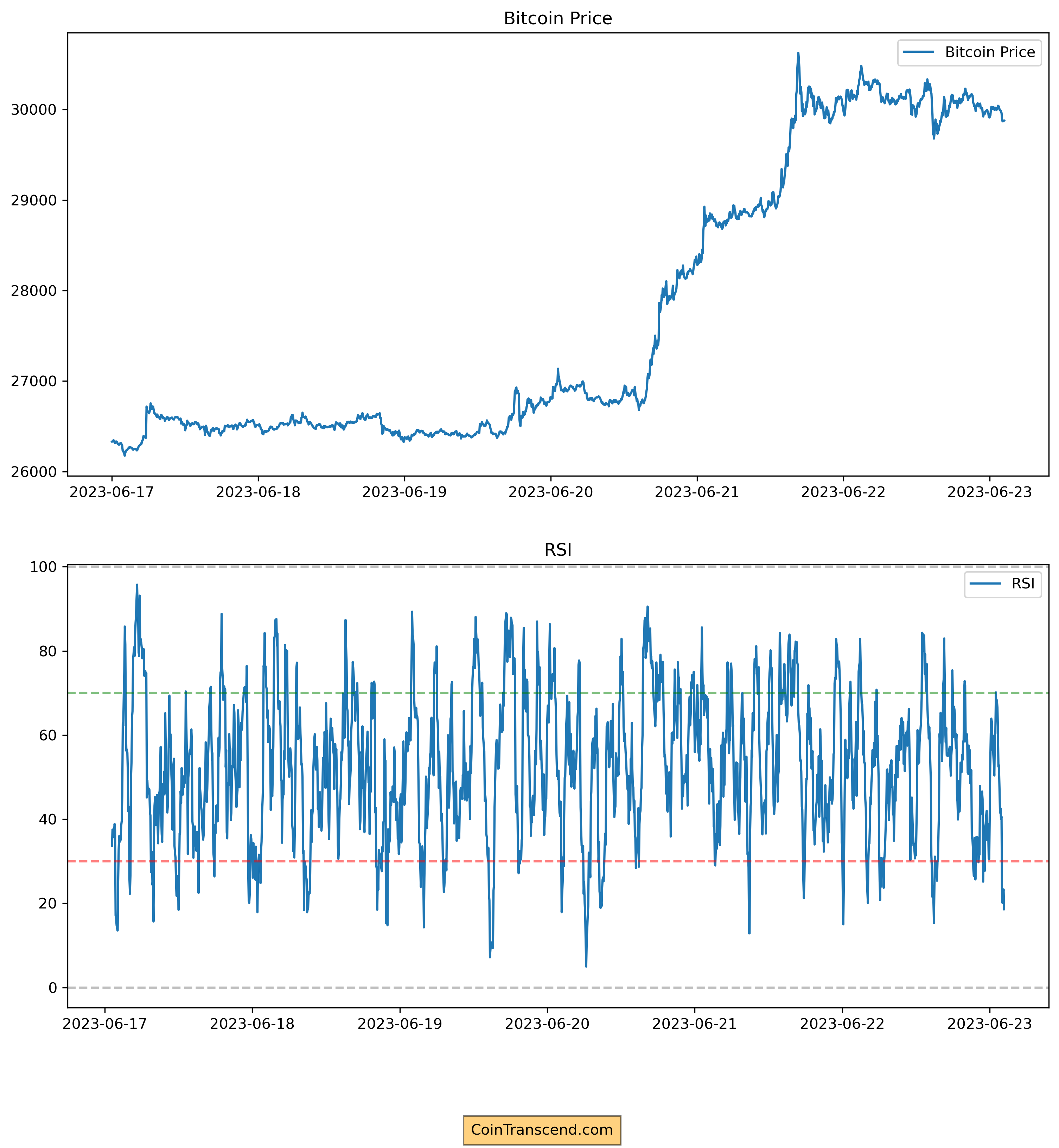Click the 2023-06-19 date on RSI chart
Image resolution: width=1059 pixels, height=1148 pixels.
(x=400, y=1023)
